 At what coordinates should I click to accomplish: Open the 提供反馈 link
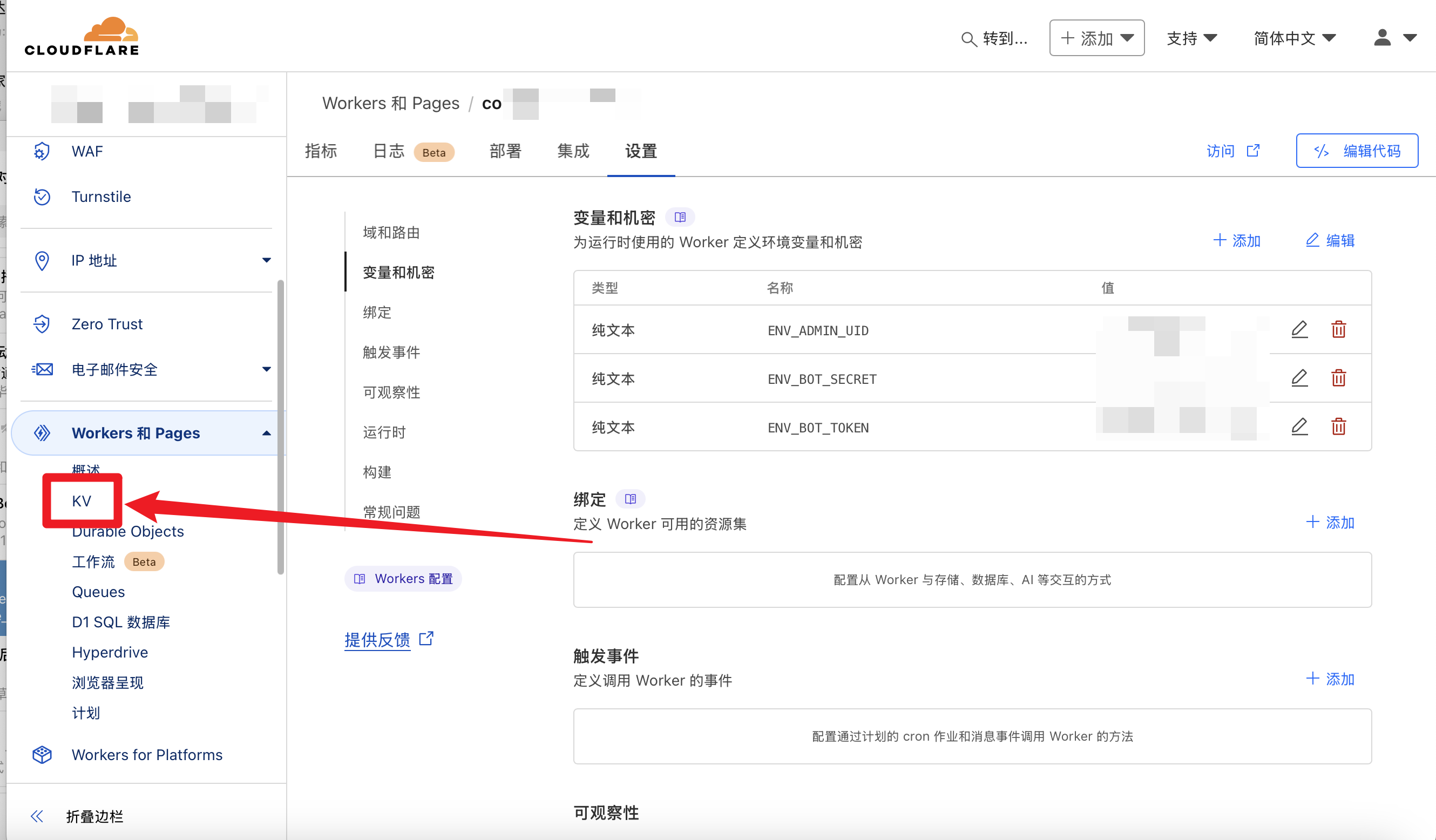coord(377,639)
